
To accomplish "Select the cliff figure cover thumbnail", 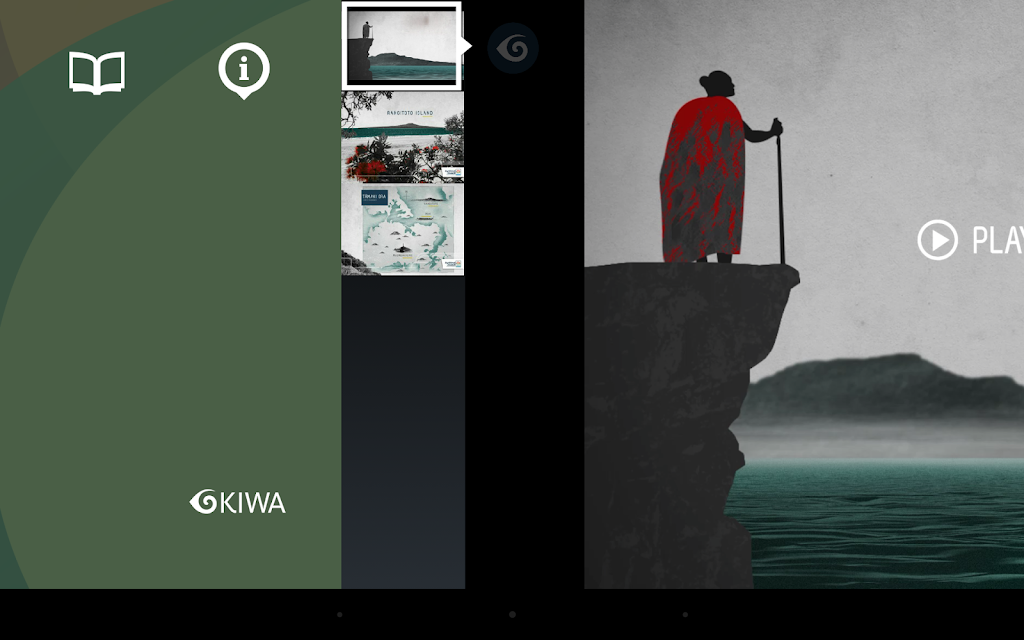I will click(x=402, y=46).
